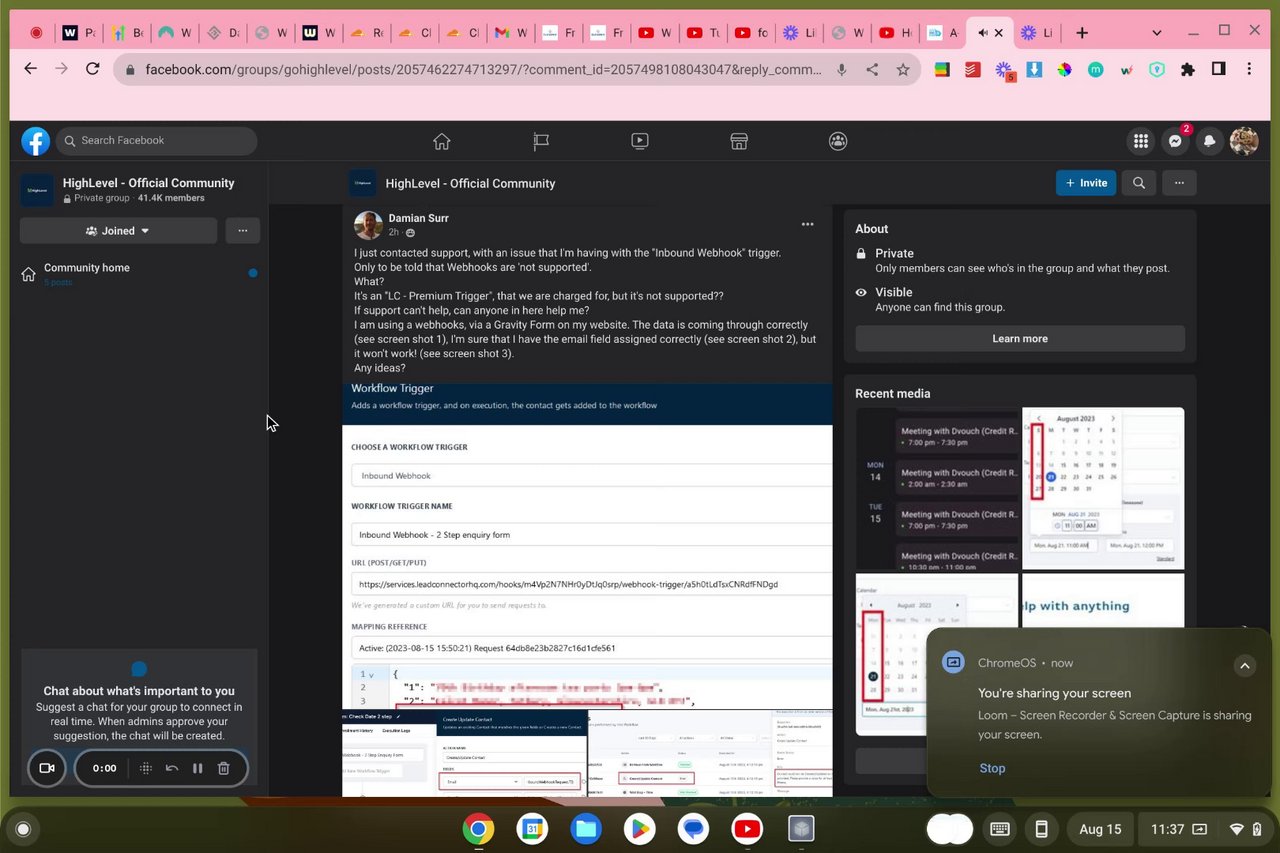Screen dimensions: 1280x853
Task: Click the microphone icon in address bar
Action: [x=841, y=70]
